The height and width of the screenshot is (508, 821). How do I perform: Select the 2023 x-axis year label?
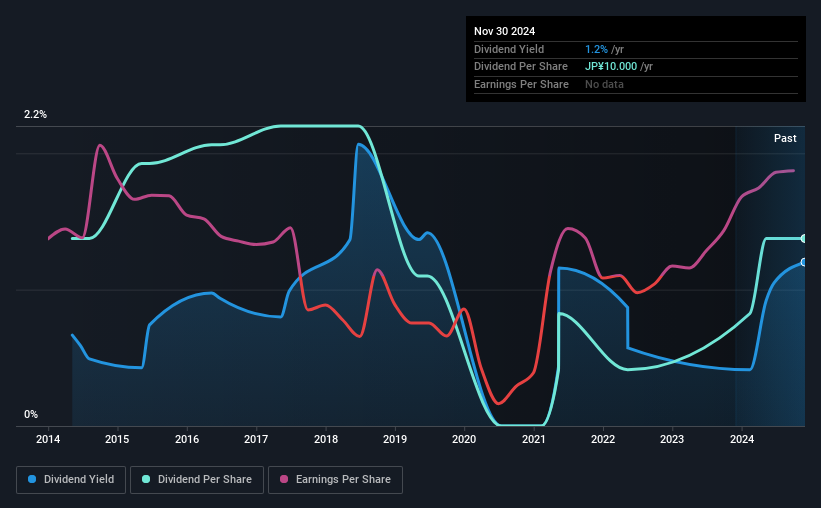(x=672, y=439)
